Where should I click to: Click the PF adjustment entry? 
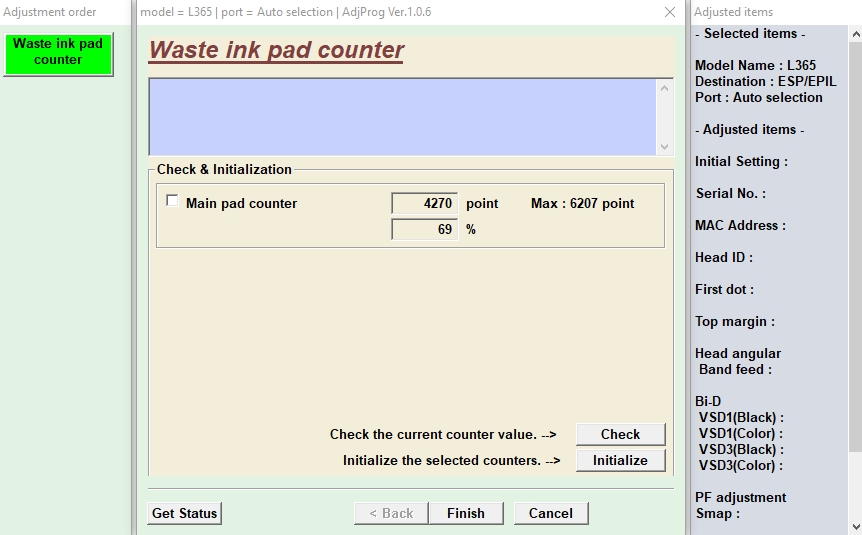[x=741, y=498]
